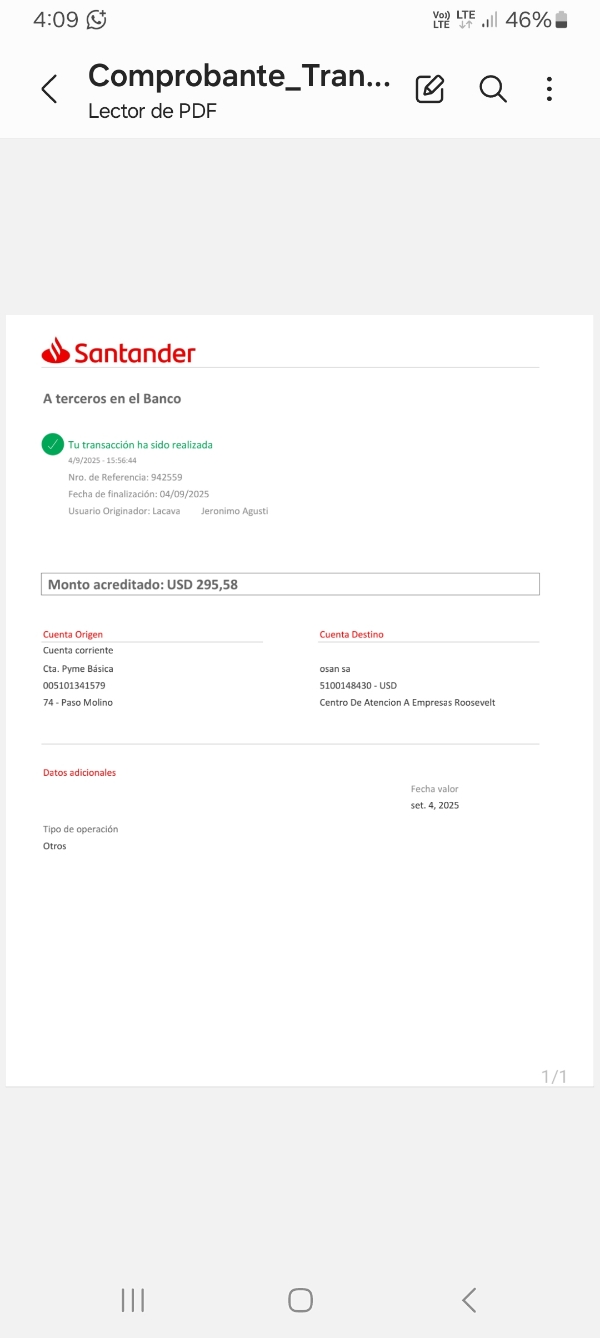
Task: Tap the 'Lector de PDF' subtitle
Action: 152,111
